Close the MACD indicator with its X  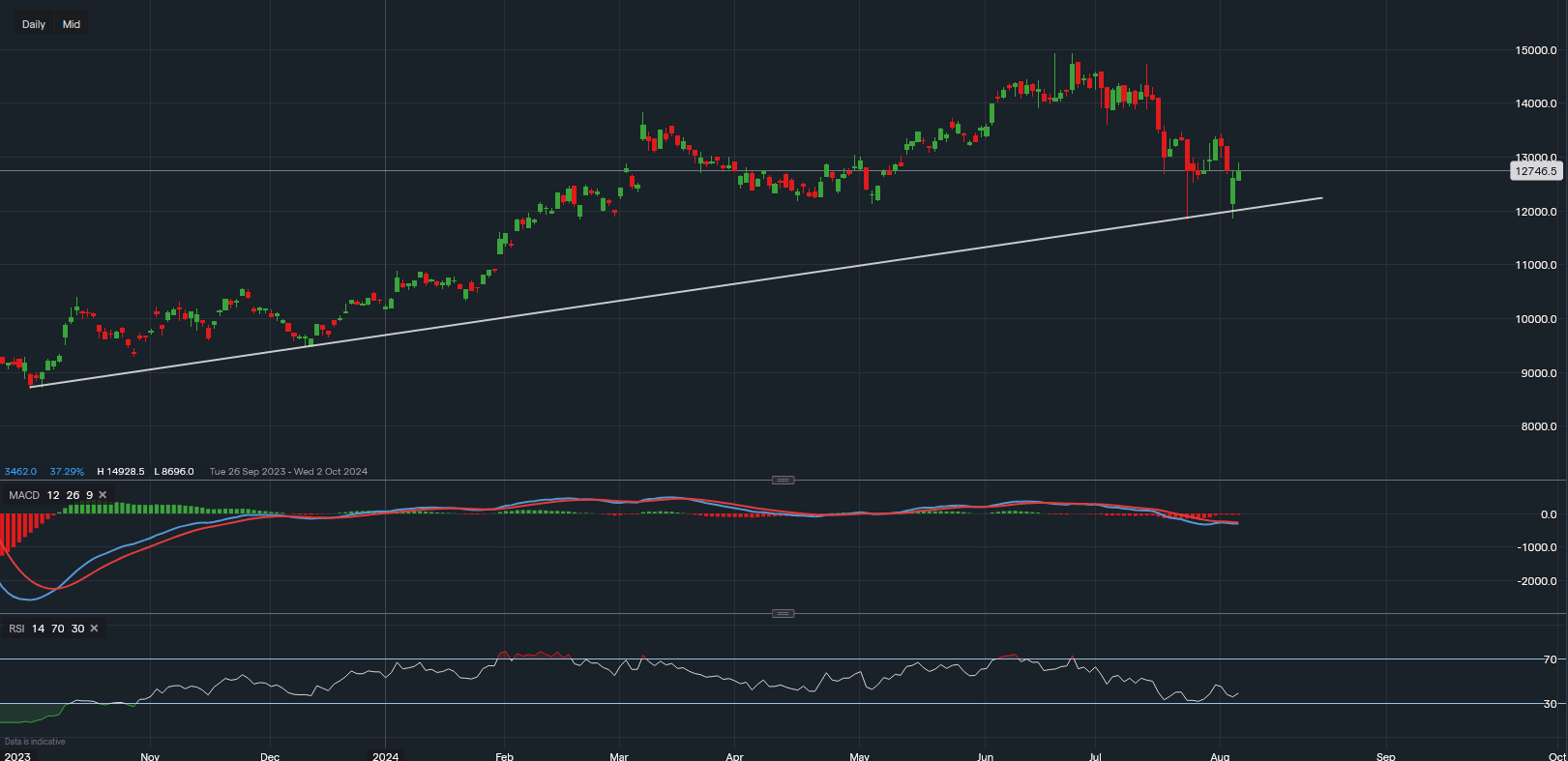pos(103,495)
